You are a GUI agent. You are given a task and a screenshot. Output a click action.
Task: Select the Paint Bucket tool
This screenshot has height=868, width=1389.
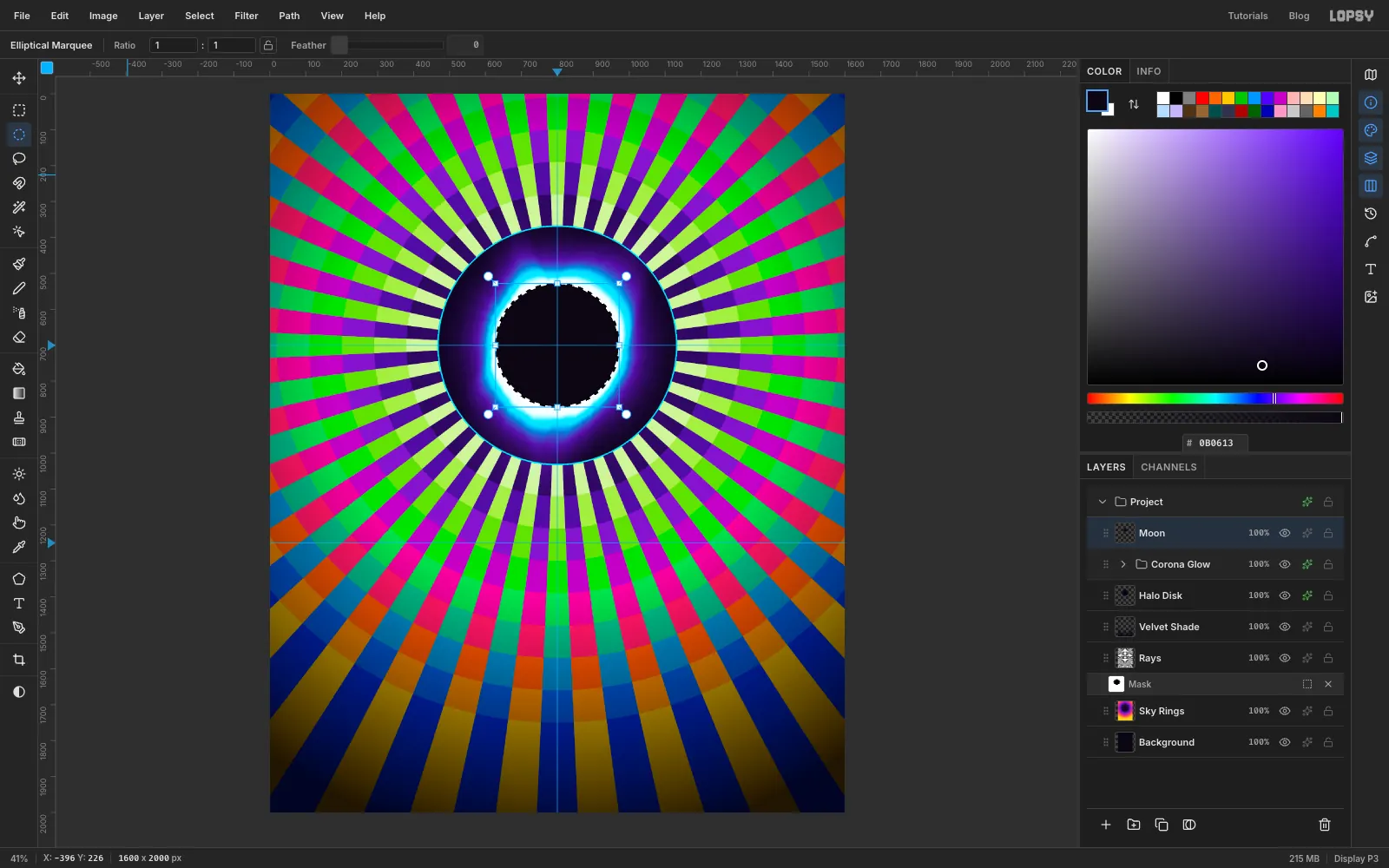(x=19, y=369)
